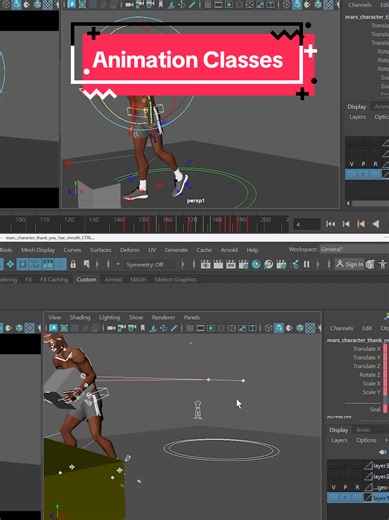The image size is (389, 520).
Task: Open render settings clapperboard with gear icon
Action: [244, 265]
